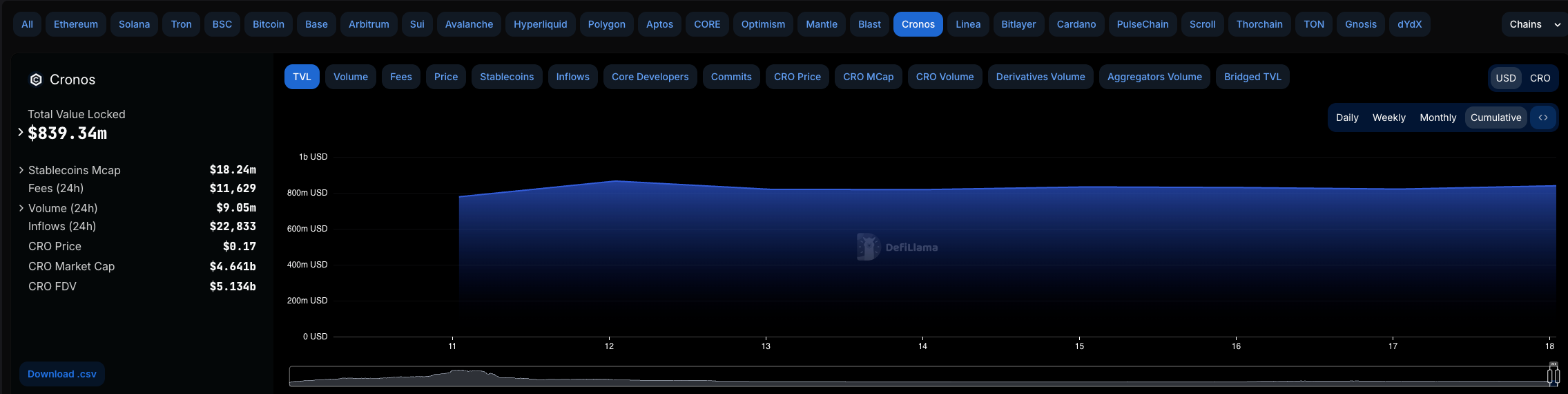Open the Tron chain tab
This screenshot has height=394, width=1568.
[x=182, y=24]
